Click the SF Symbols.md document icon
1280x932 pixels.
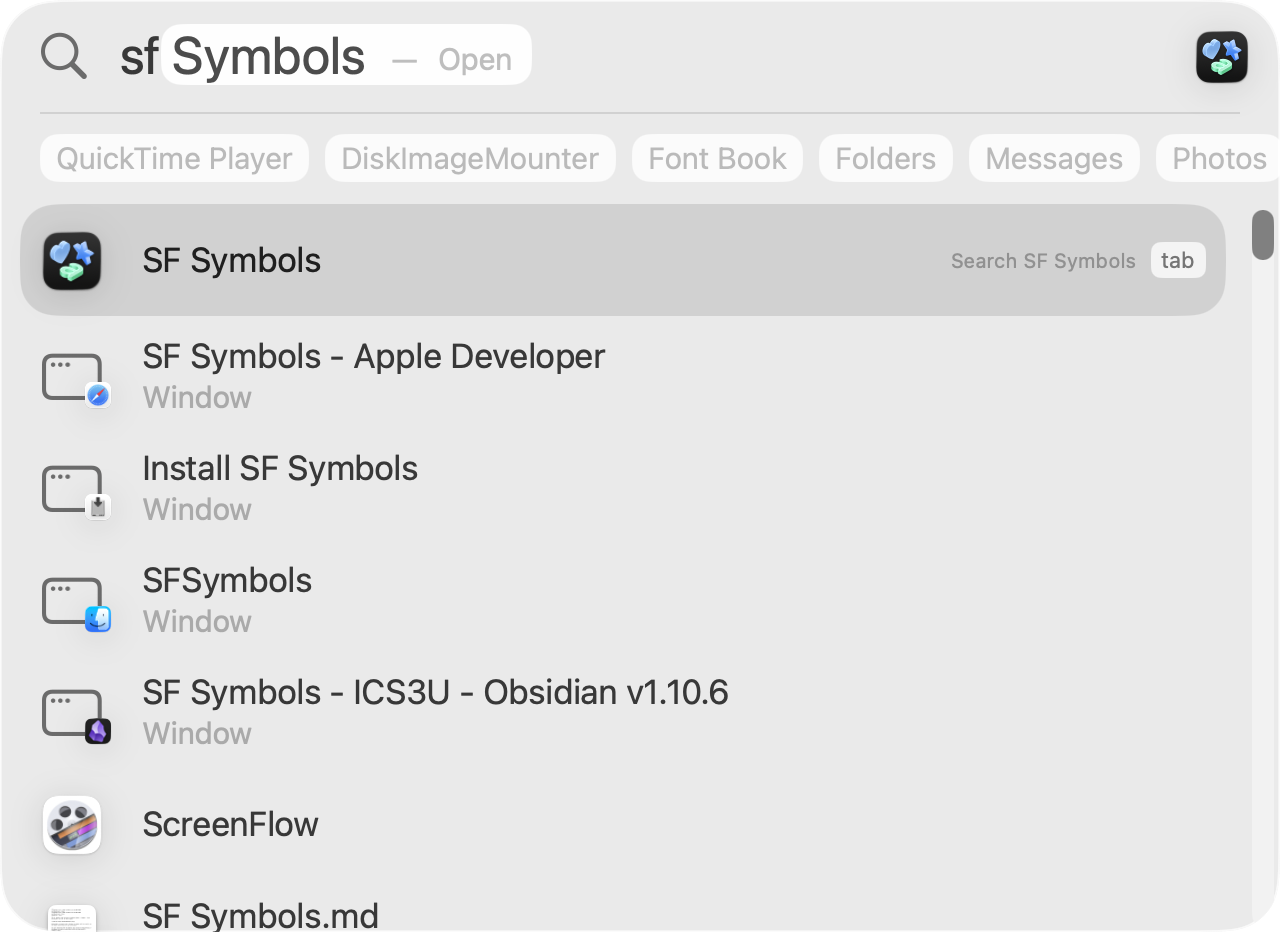[72, 916]
